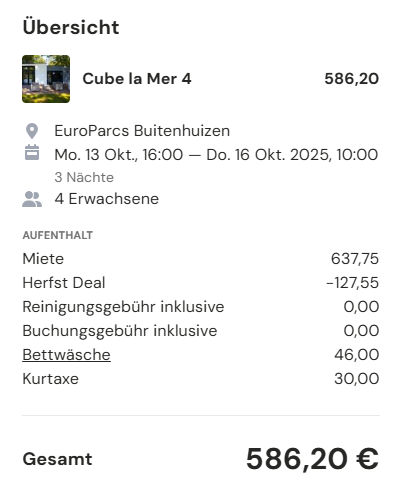Click the guests people icon
This screenshot has height=489, width=393.
(32, 199)
